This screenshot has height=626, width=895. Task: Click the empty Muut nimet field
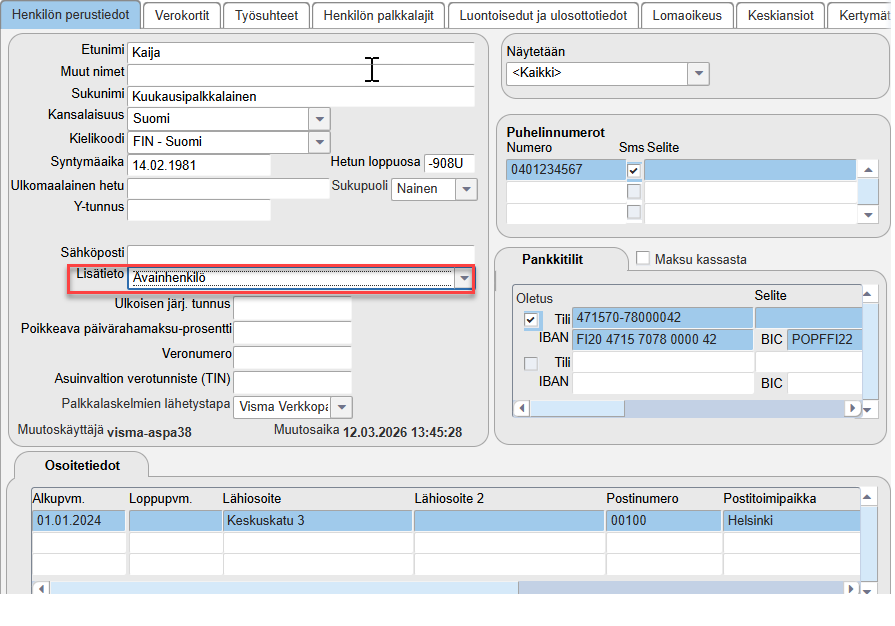point(301,75)
